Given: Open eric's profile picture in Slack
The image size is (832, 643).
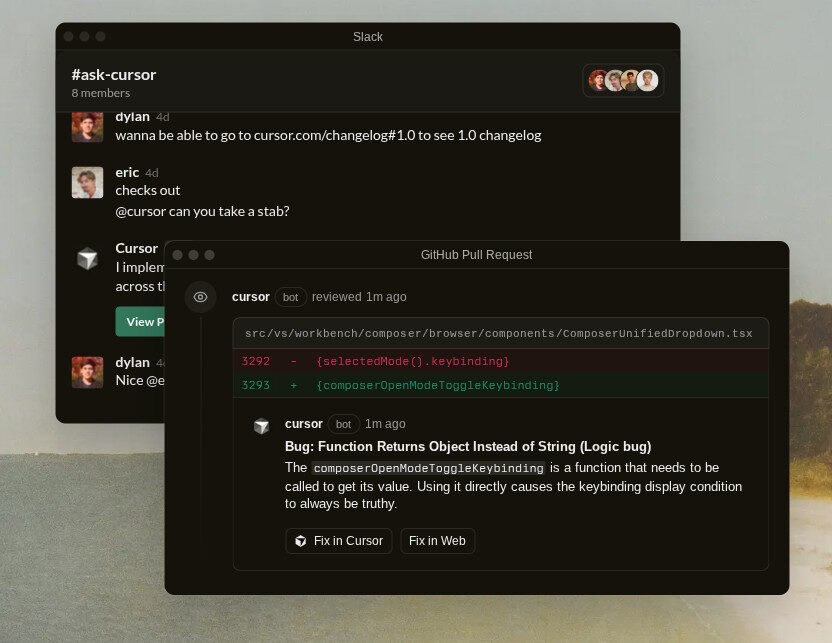Looking at the screenshot, I should coord(88,183).
